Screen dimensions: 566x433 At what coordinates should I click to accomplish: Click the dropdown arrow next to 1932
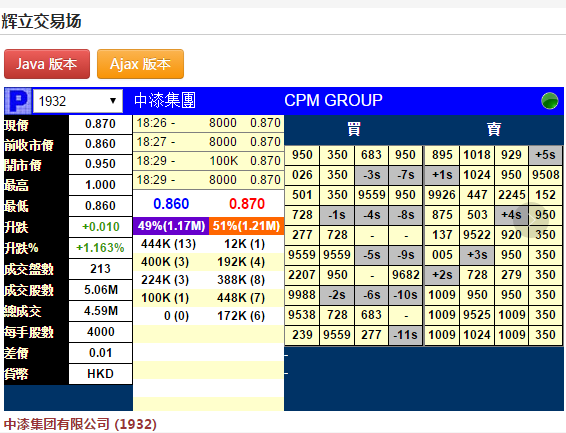coord(113,101)
